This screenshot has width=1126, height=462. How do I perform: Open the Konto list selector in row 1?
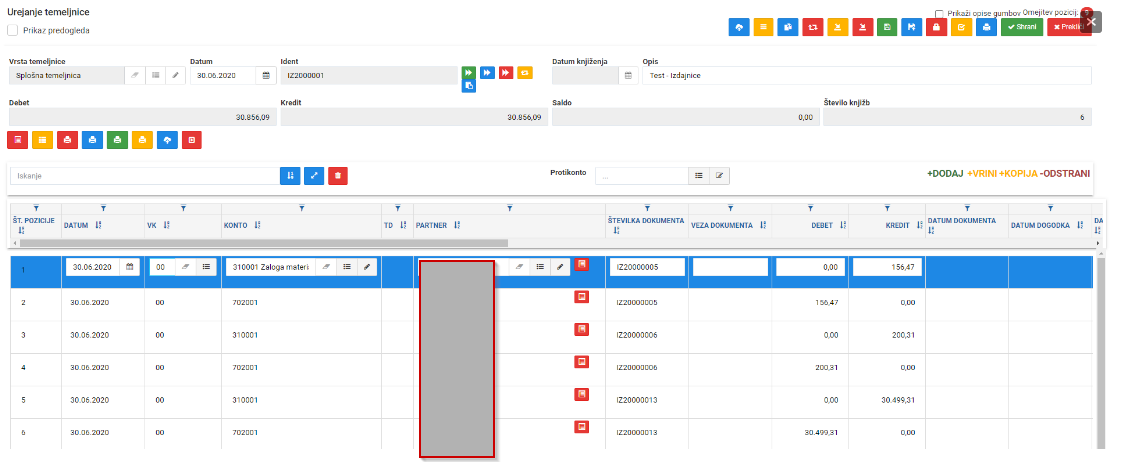(347, 267)
